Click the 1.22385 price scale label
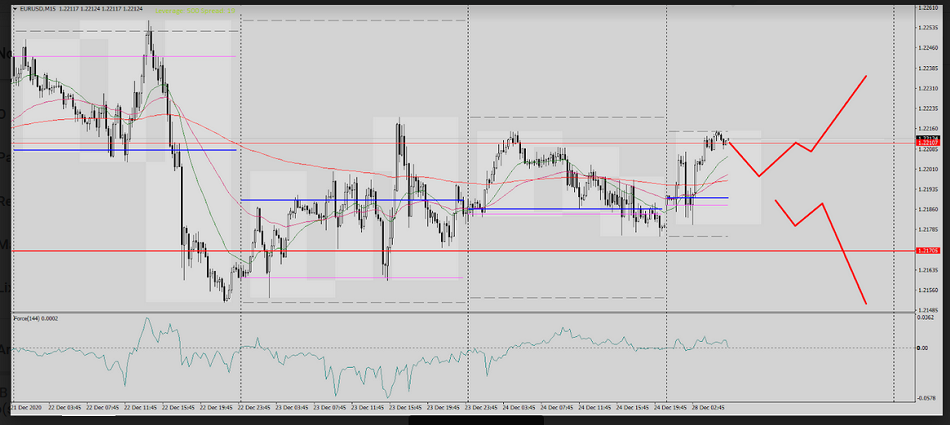This screenshot has width=950, height=425. (x=926, y=67)
